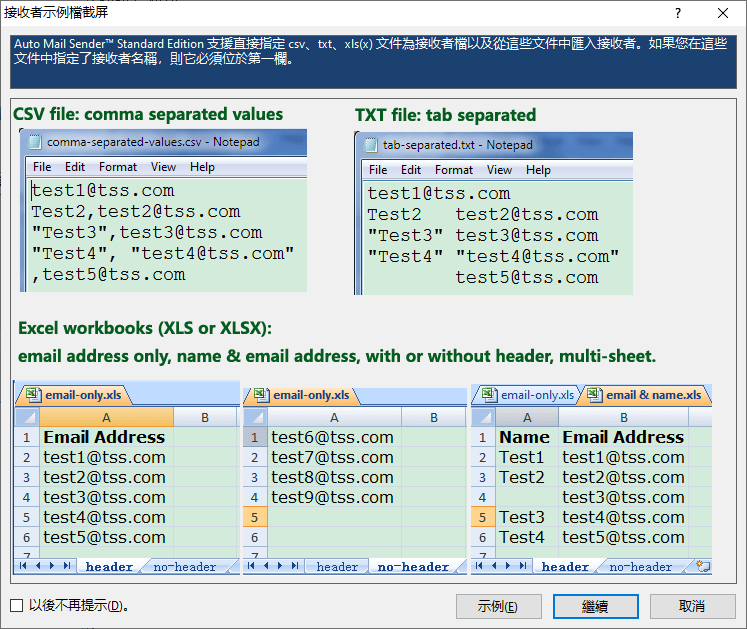
Task: Select header tab below test9@tss.com sheet
Action: 337,567
